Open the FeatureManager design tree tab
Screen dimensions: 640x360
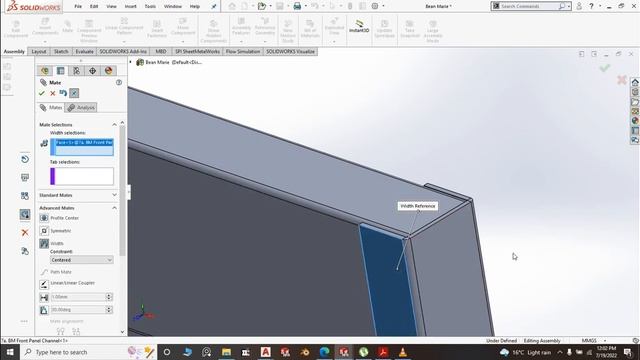coord(44,71)
